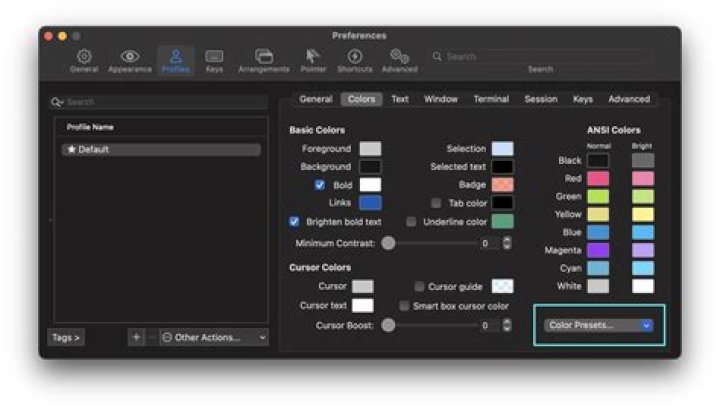
Task: Disable the Bold color checkbox
Action: click(x=320, y=185)
